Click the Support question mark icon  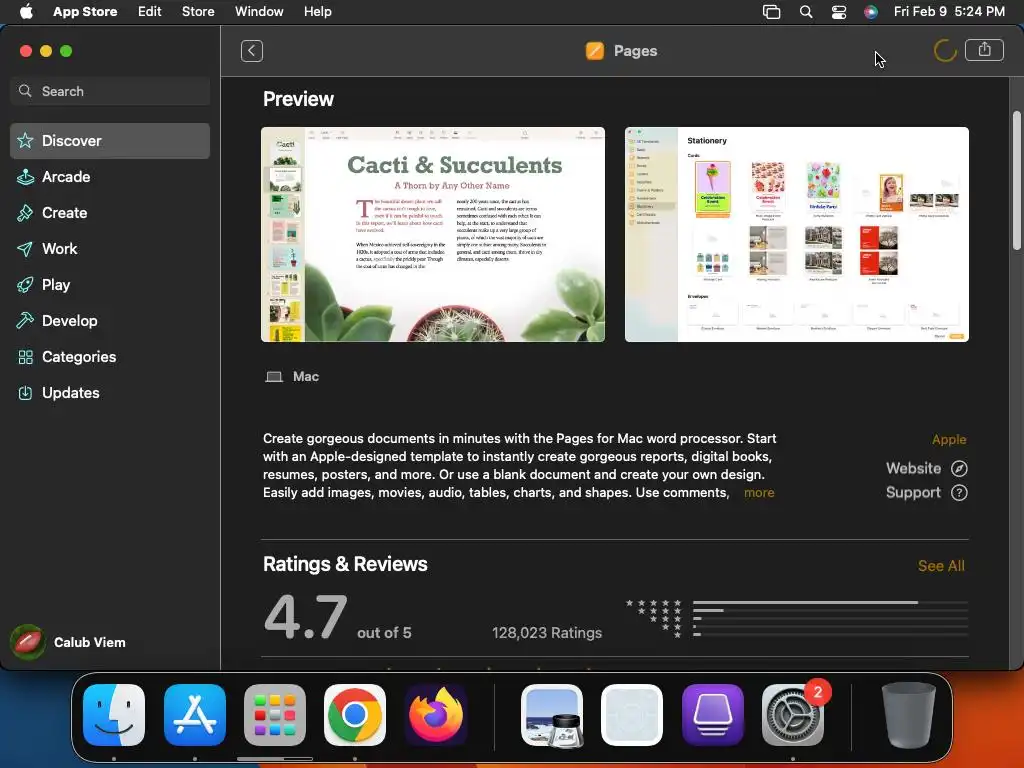[959, 492]
